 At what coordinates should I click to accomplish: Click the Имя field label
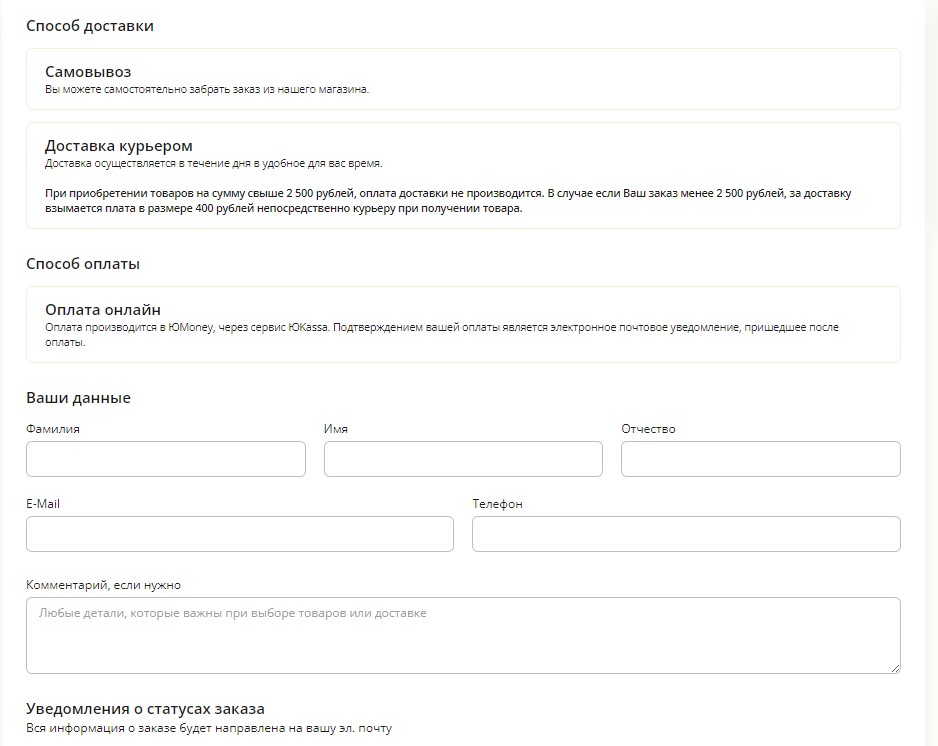click(x=336, y=429)
